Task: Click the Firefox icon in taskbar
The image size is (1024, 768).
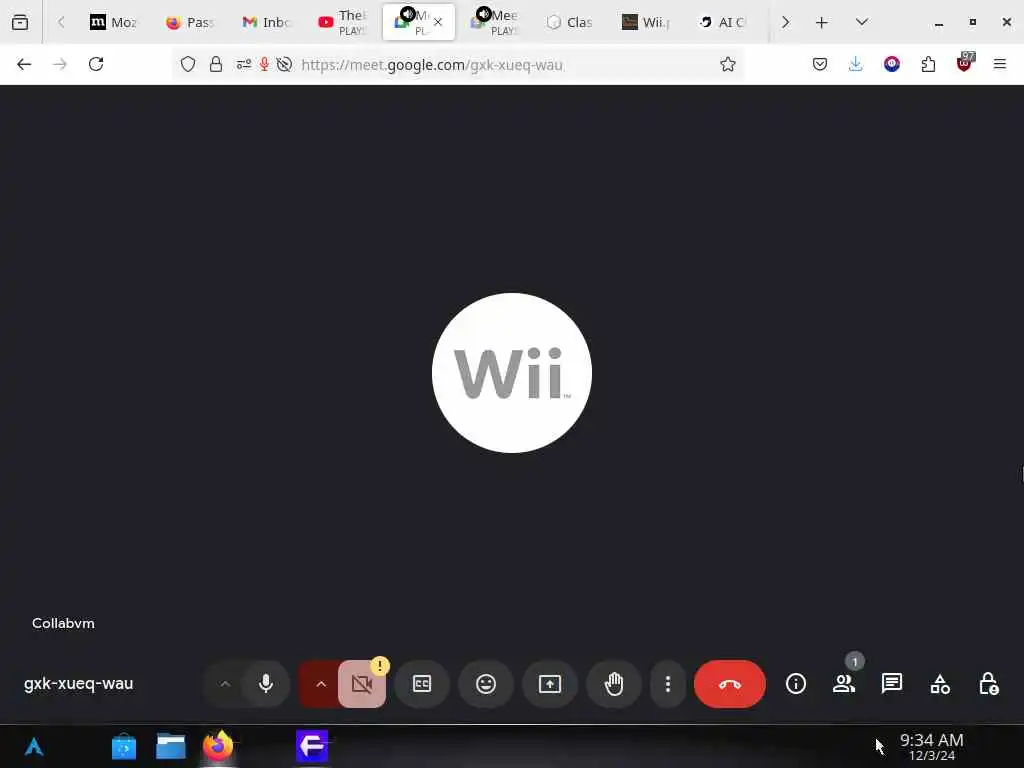Action: [x=218, y=746]
